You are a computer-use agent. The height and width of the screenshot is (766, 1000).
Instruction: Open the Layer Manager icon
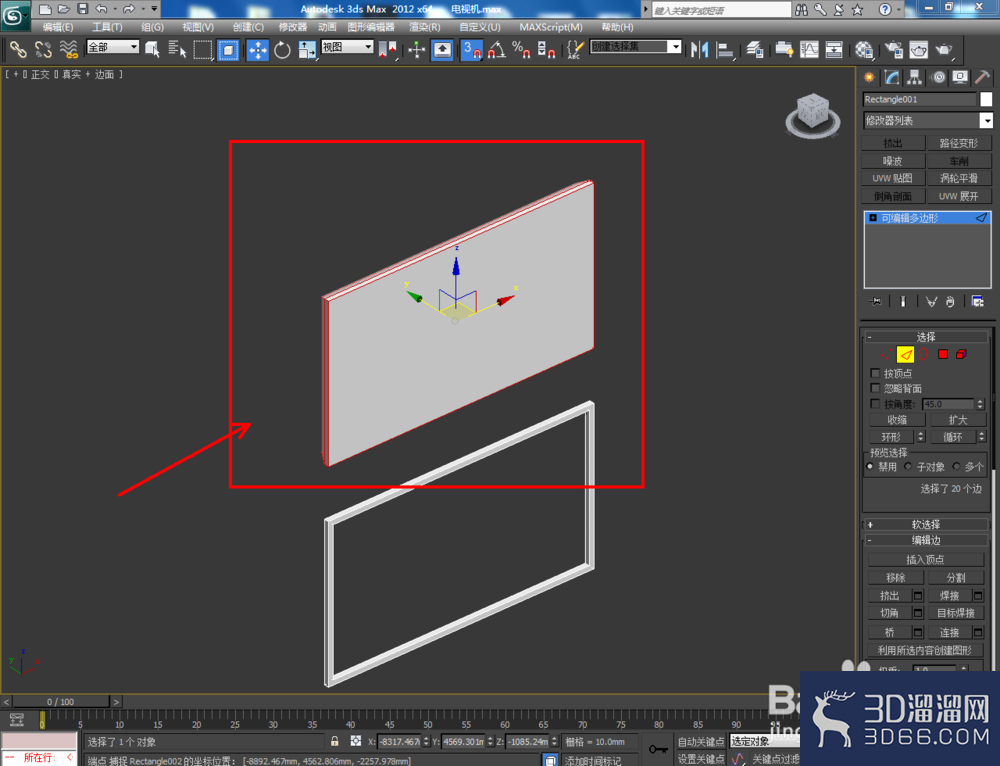pyautogui.click(x=755, y=49)
